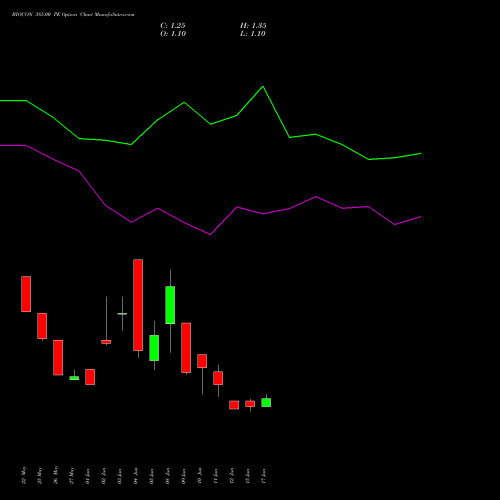Click the tall green candle at 06 Jun
Screen dimensions: 500x500
170,305
